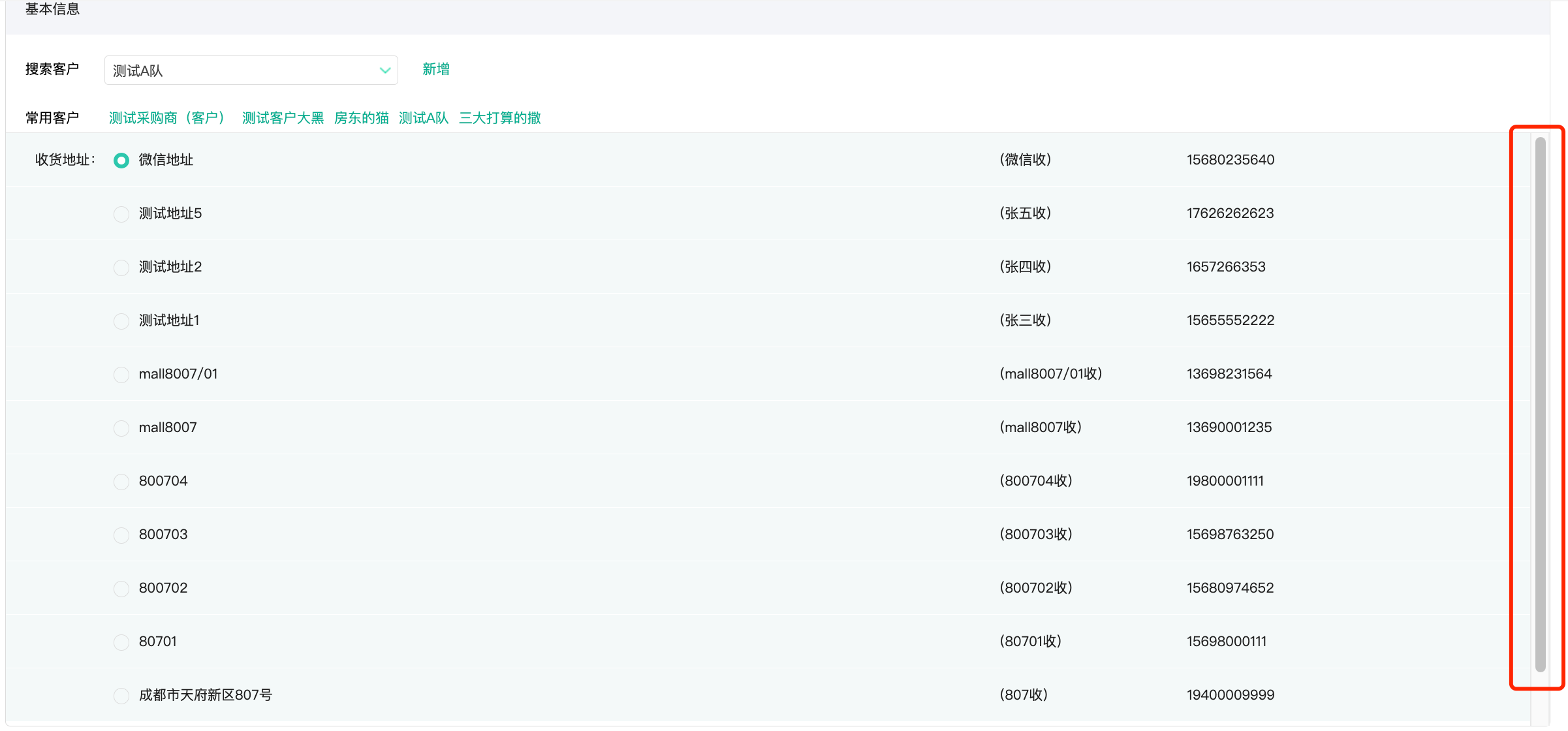
Task: Select the 800702 address radio button
Action: [121, 589]
